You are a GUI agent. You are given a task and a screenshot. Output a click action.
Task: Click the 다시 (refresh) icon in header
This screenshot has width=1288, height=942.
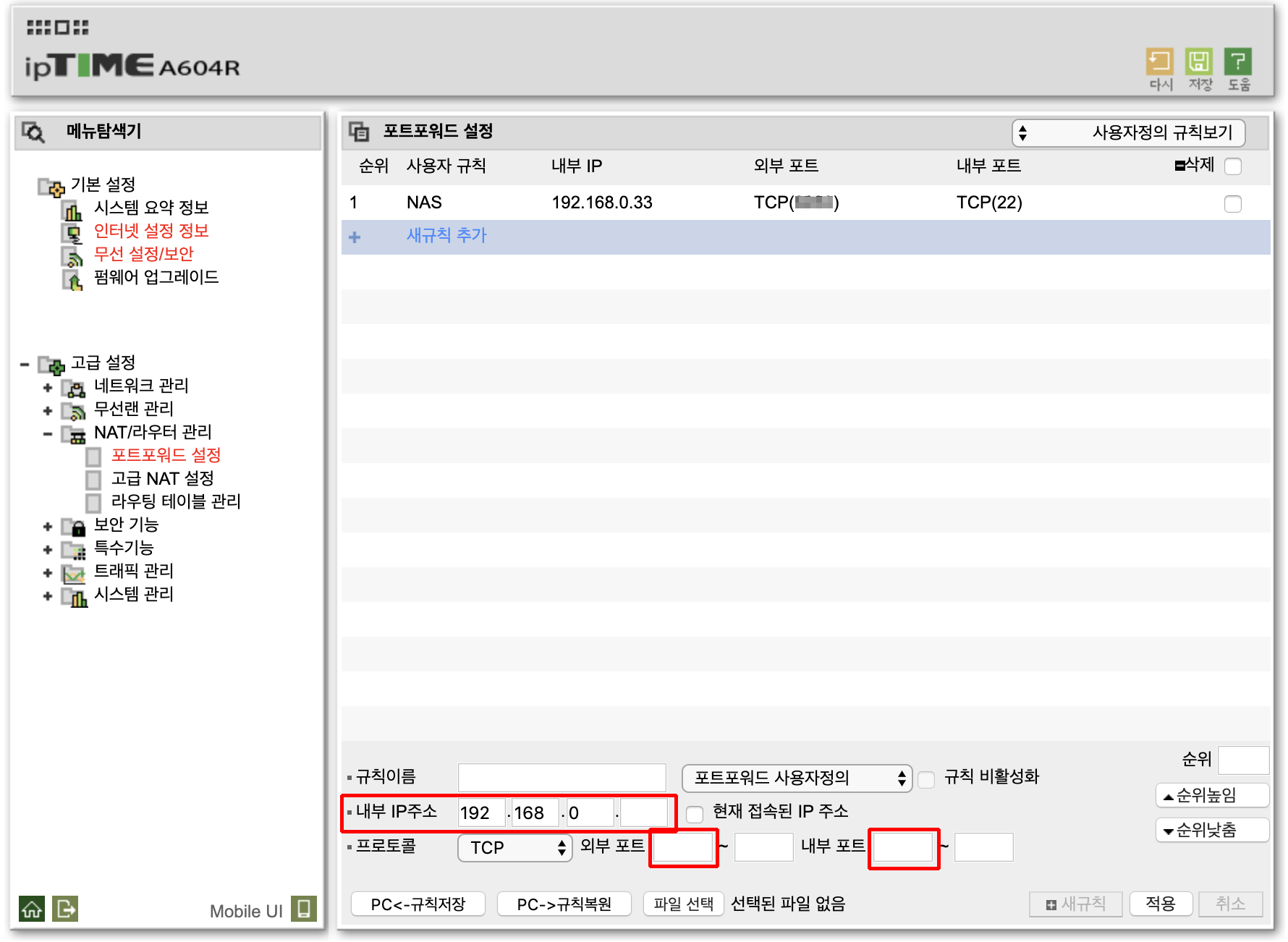tap(1159, 61)
